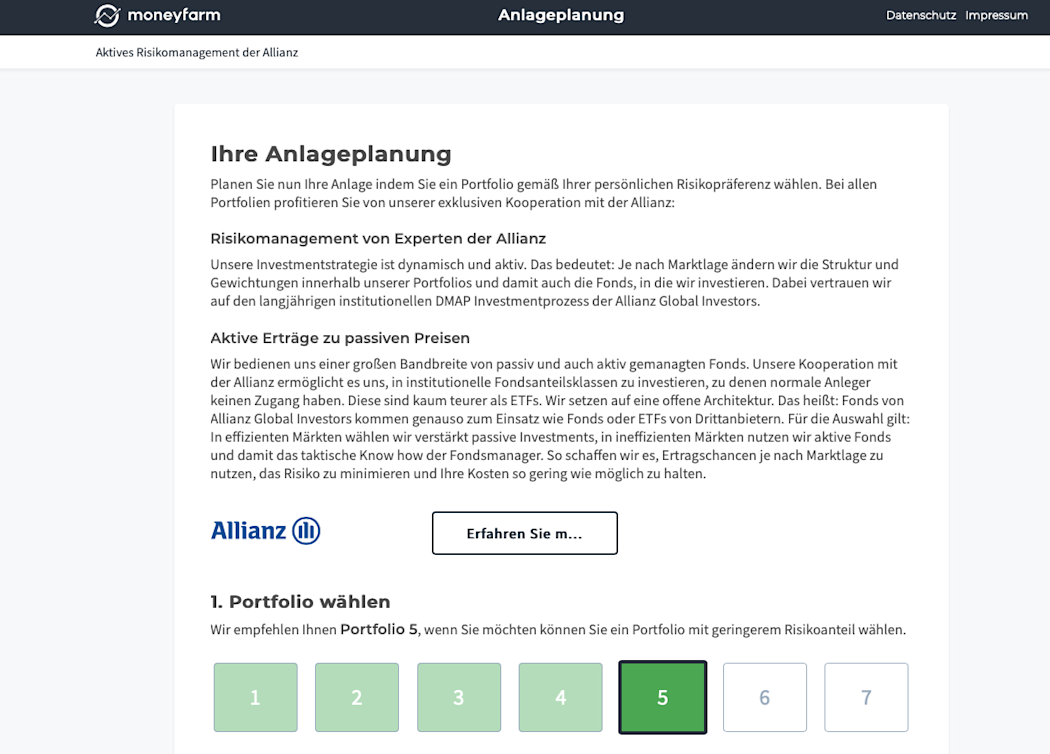1050x754 pixels.
Task: Click 'Aktives Risikomanagement der Allianz' breadcrumb text
Action: (197, 52)
